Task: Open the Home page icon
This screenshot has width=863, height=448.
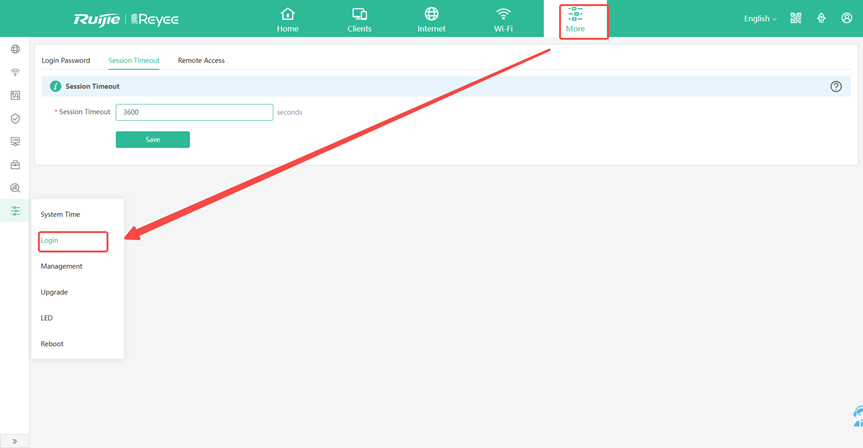Action: tap(287, 19)
